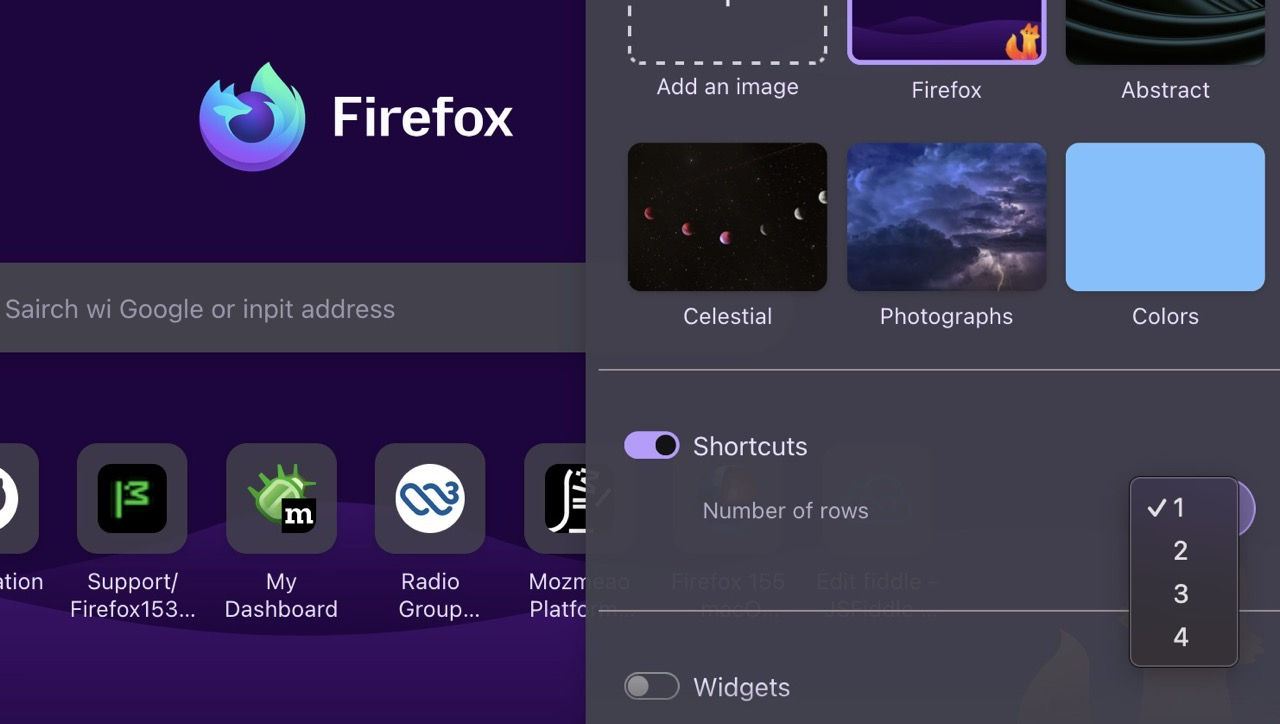Image resolution: width=1280 pixels, height=724 pixels.
Task: Enable the Widgets toggle
Action: tap(652, 687)
